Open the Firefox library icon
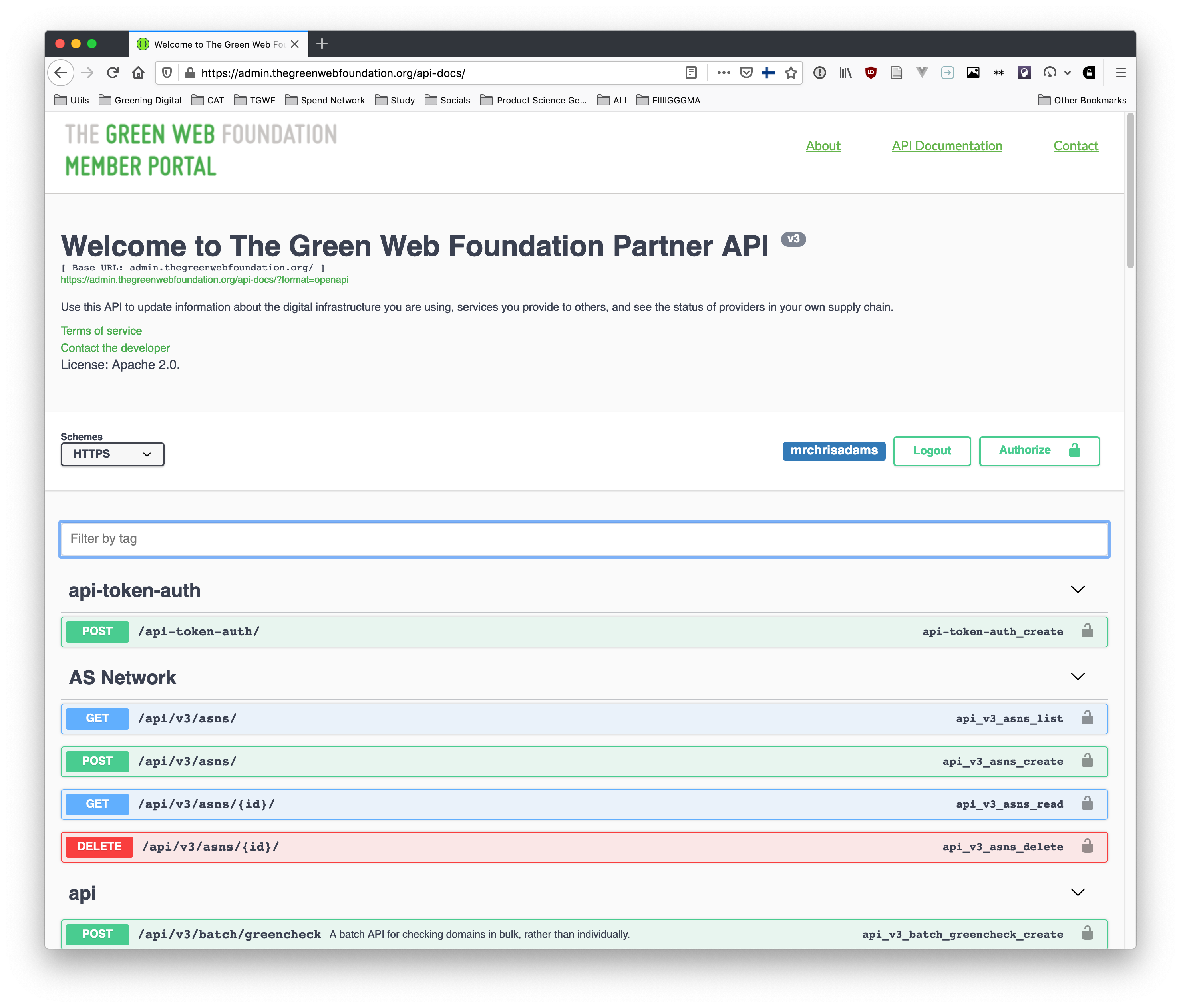This screenshot has height=1008, width=1181. [x=845, y=73]
